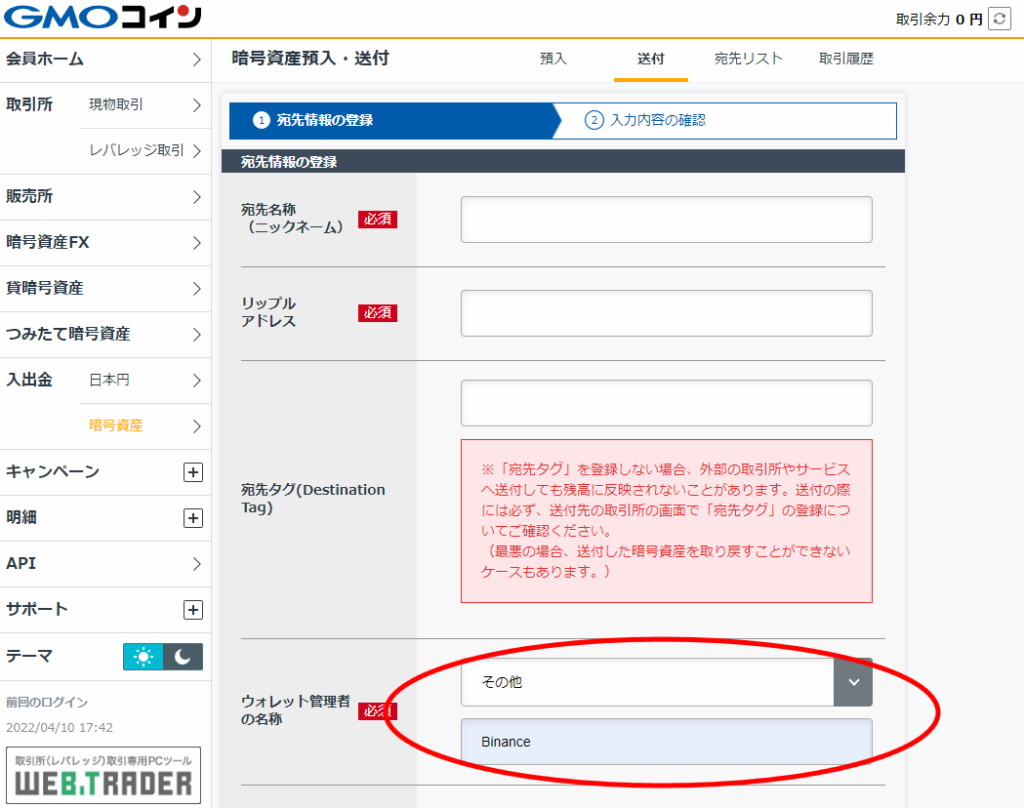Click the 暗号資産FX chevron arrow
This screenshot has width=1024, height=808.
[197, 242]
